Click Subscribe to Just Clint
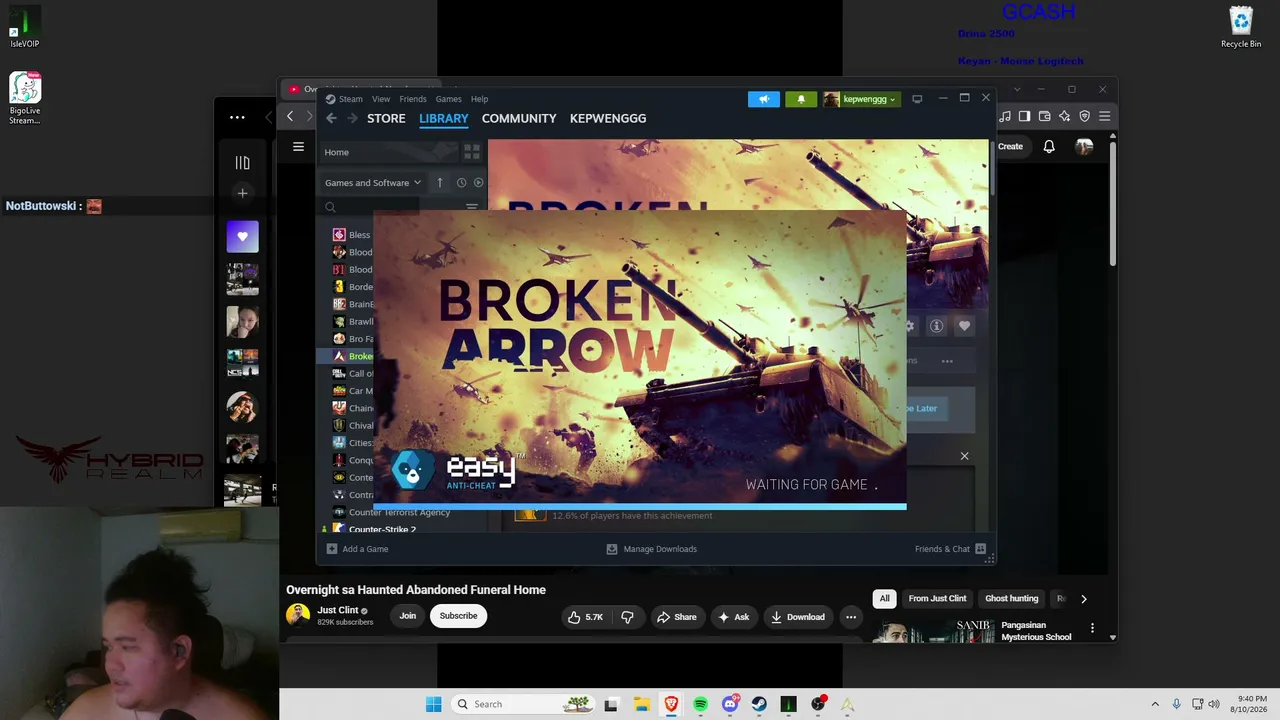 (458, 616)
